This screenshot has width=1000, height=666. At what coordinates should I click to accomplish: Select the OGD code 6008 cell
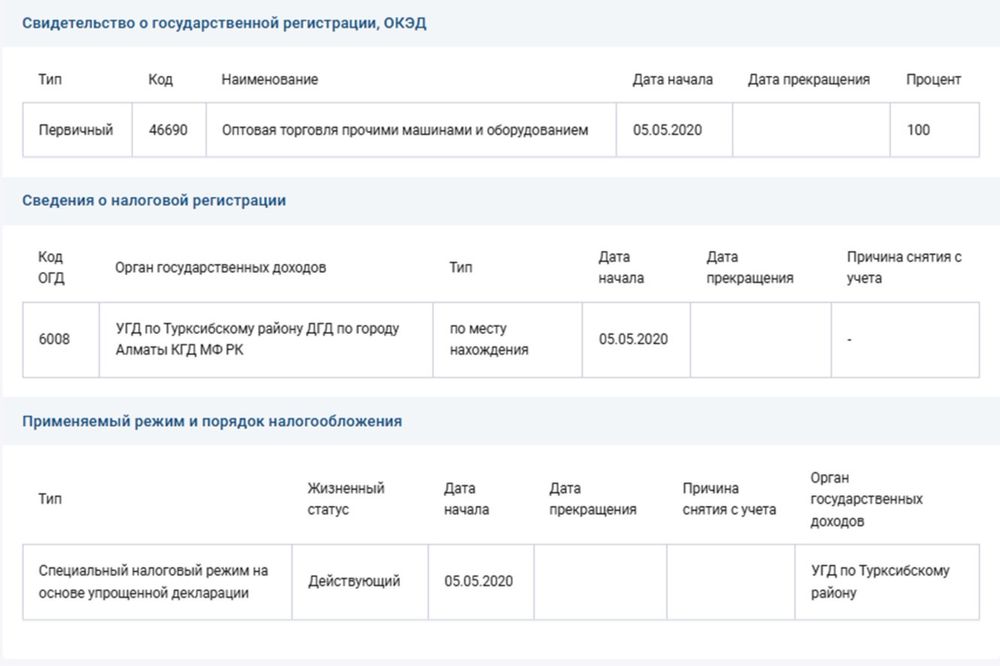54,339
